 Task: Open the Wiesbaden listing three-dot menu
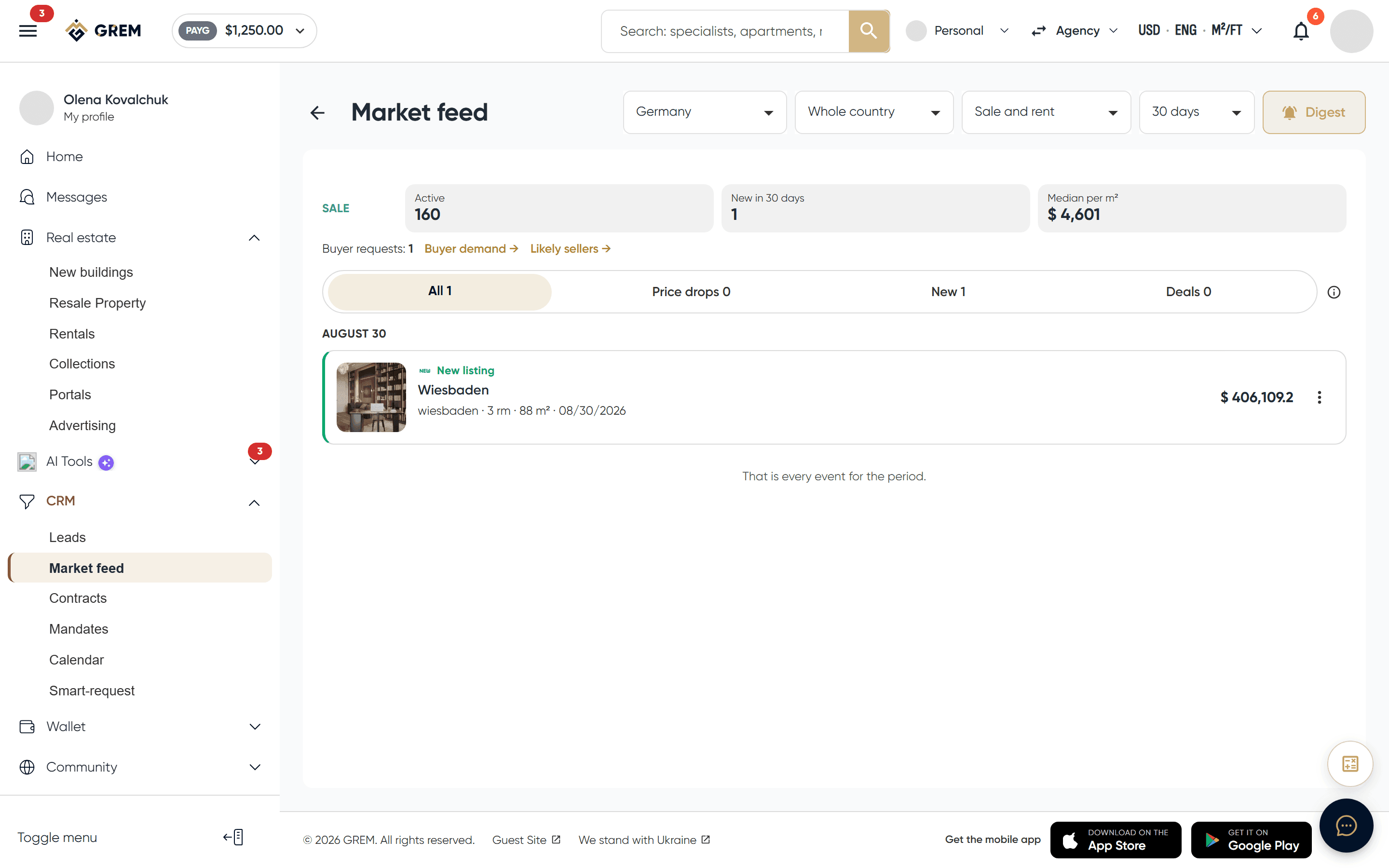coord(1319,397)
